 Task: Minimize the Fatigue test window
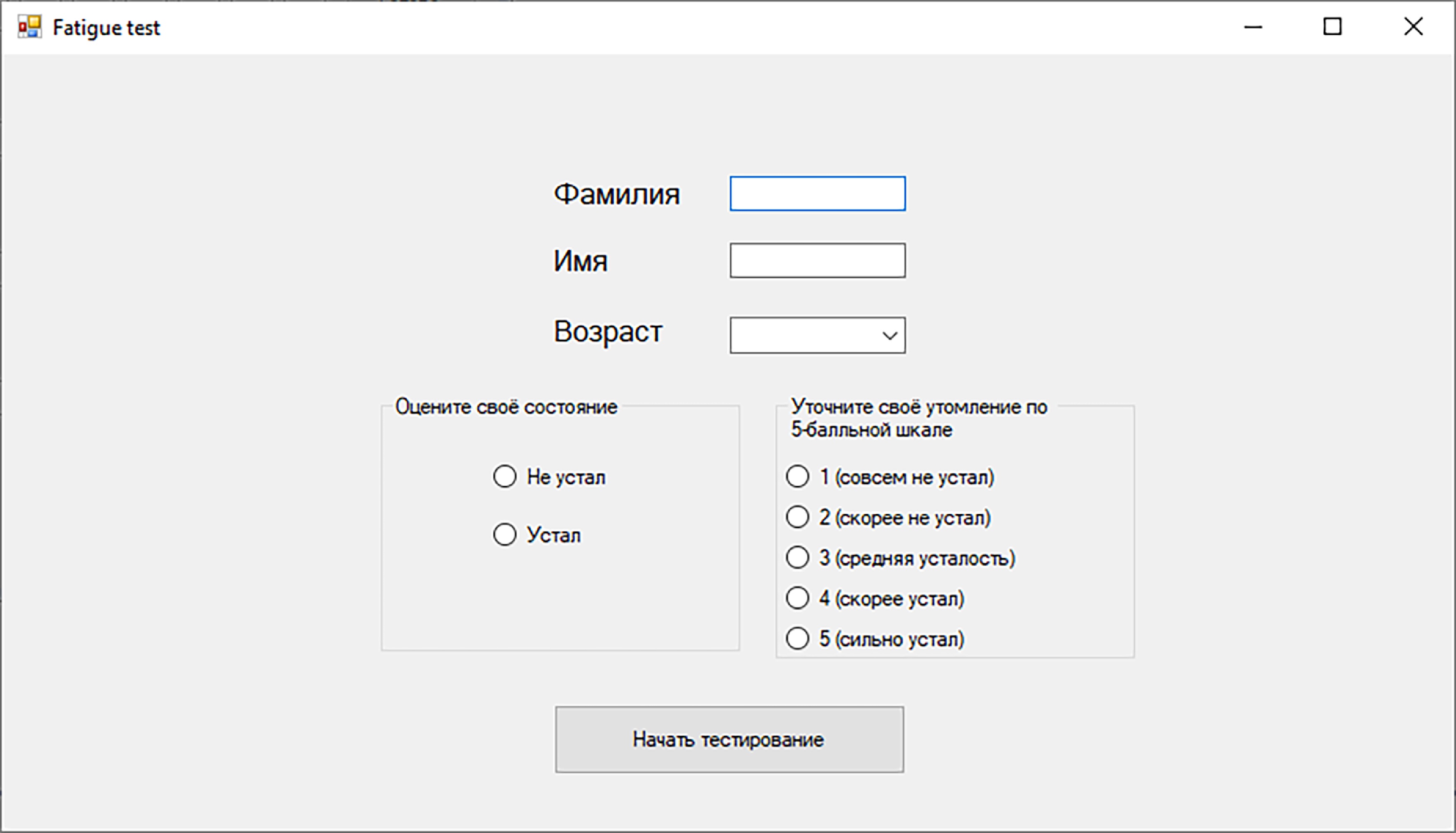pyautogui.click(x=1253, y=27)
